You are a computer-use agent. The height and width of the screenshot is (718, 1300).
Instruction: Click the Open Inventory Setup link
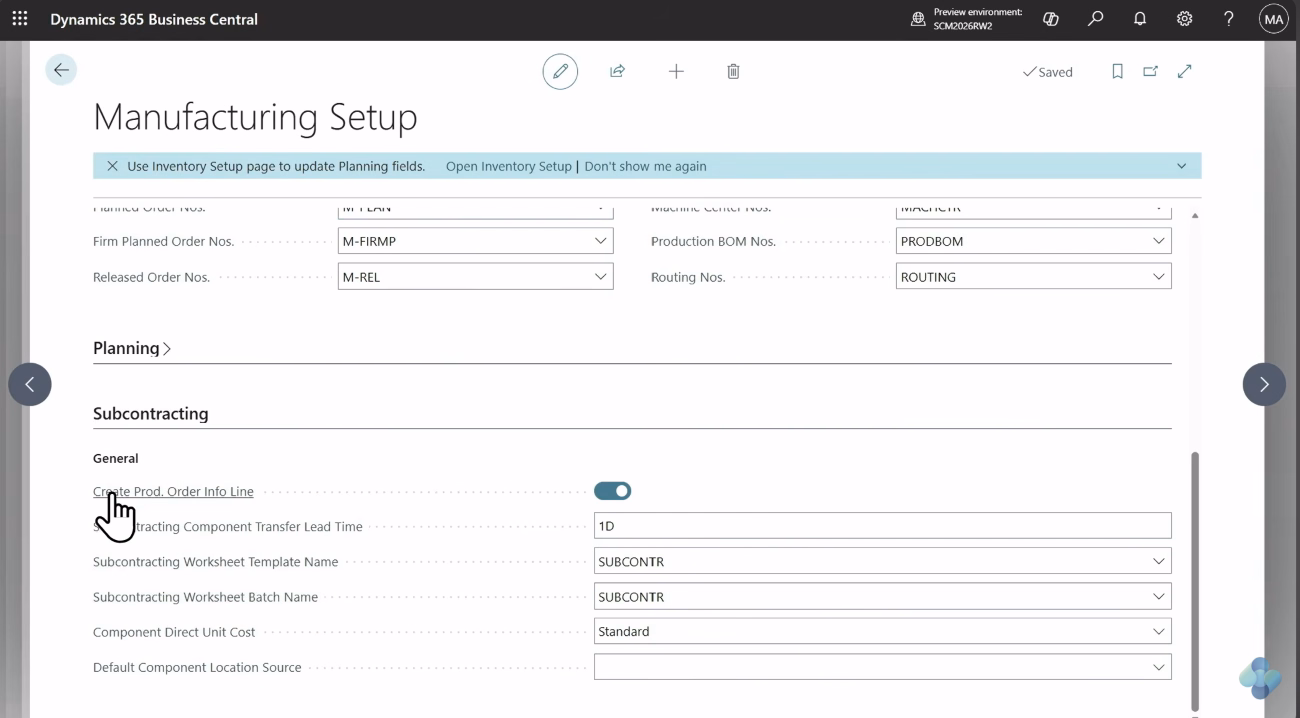pyautogui.click(x=508, y=166)
